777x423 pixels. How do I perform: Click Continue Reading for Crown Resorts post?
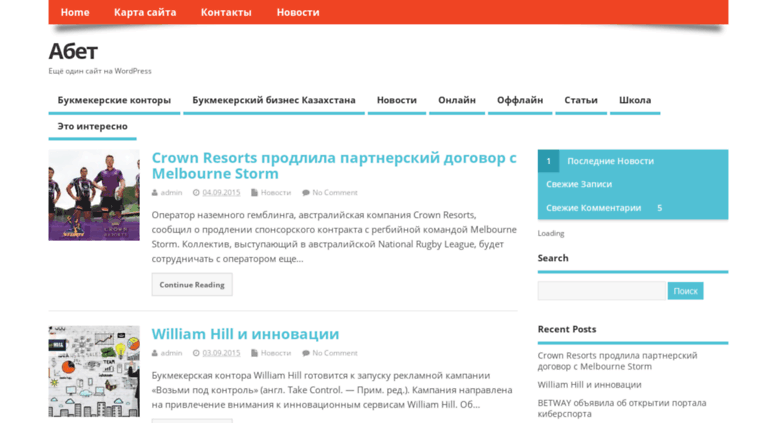point(192,285)
